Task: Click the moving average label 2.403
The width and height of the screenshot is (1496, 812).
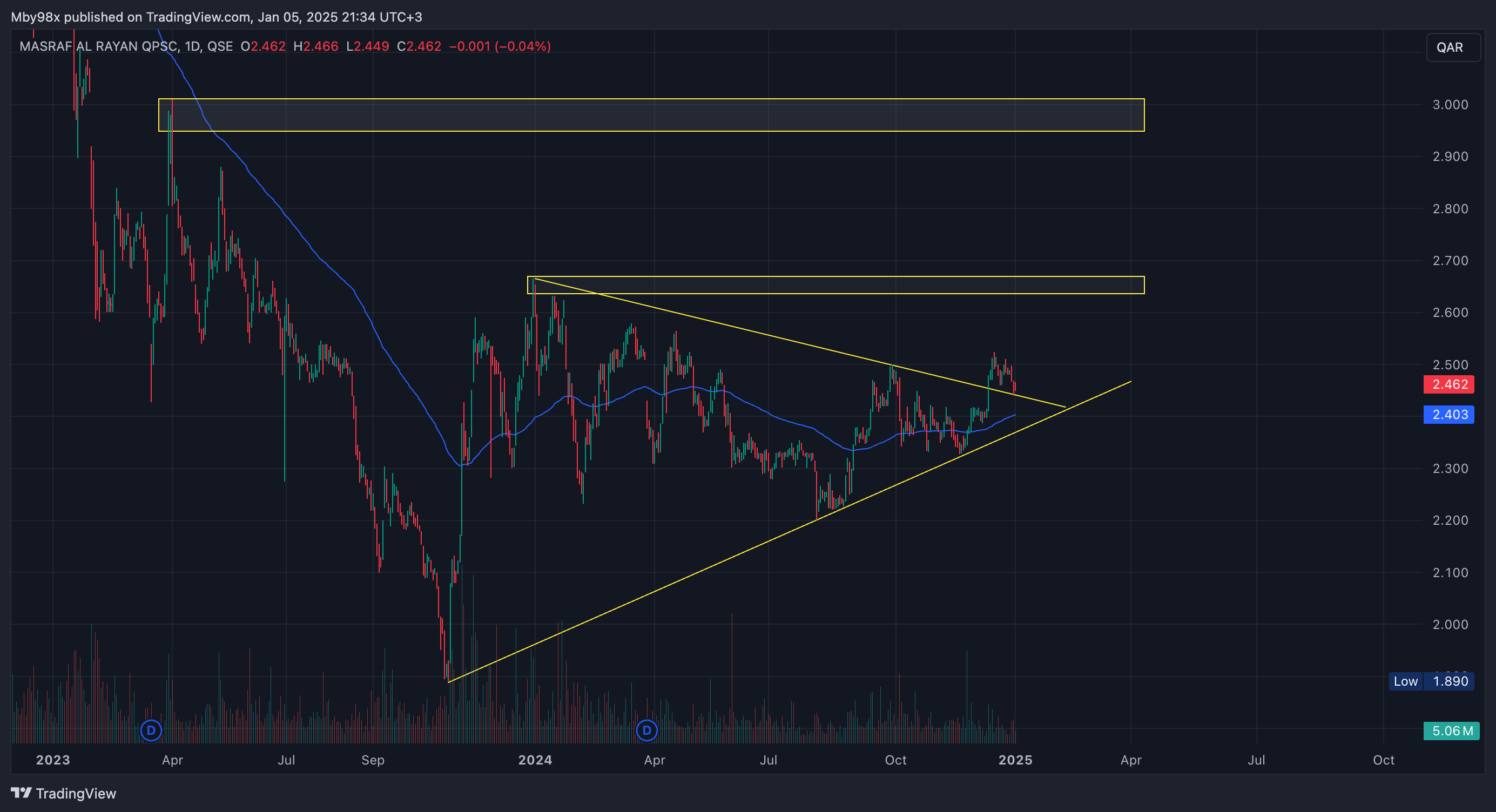Action: pyautogui.click(x=1449, y=415)
